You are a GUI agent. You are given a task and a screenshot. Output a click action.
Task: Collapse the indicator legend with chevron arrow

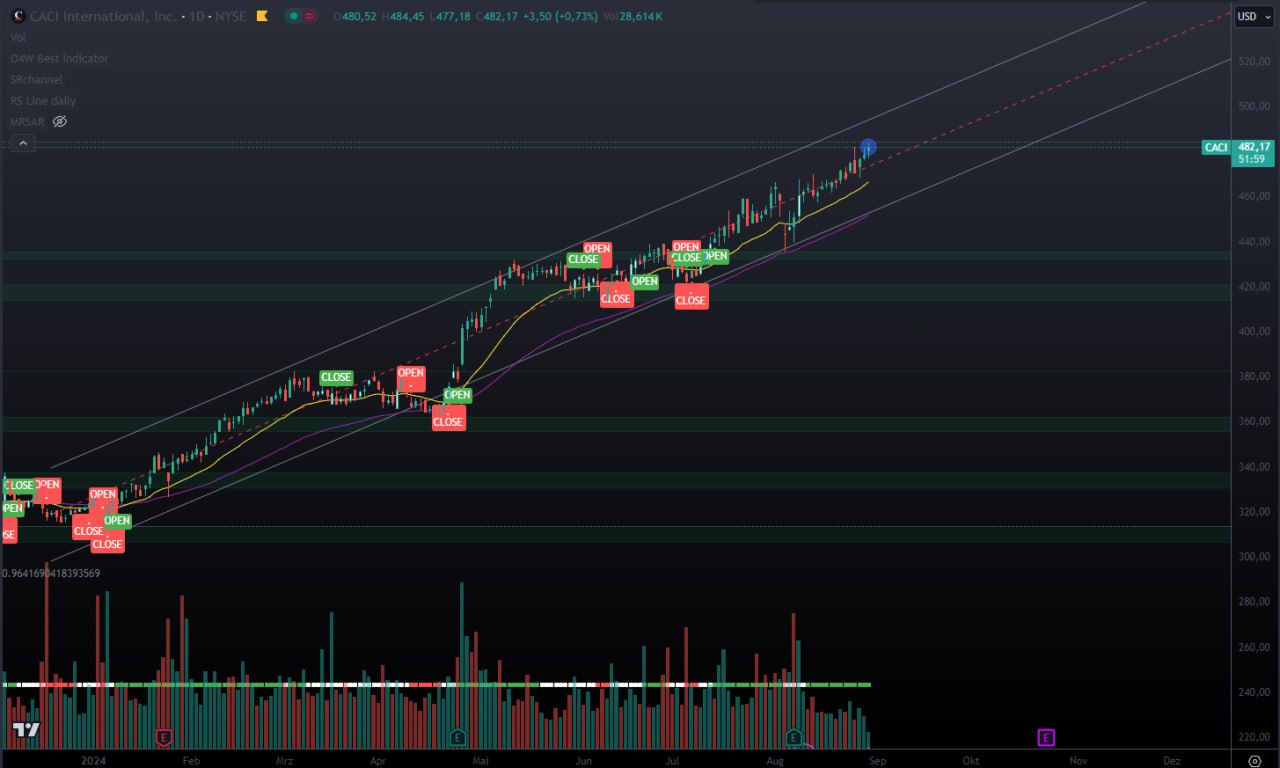tap(24, 144)
